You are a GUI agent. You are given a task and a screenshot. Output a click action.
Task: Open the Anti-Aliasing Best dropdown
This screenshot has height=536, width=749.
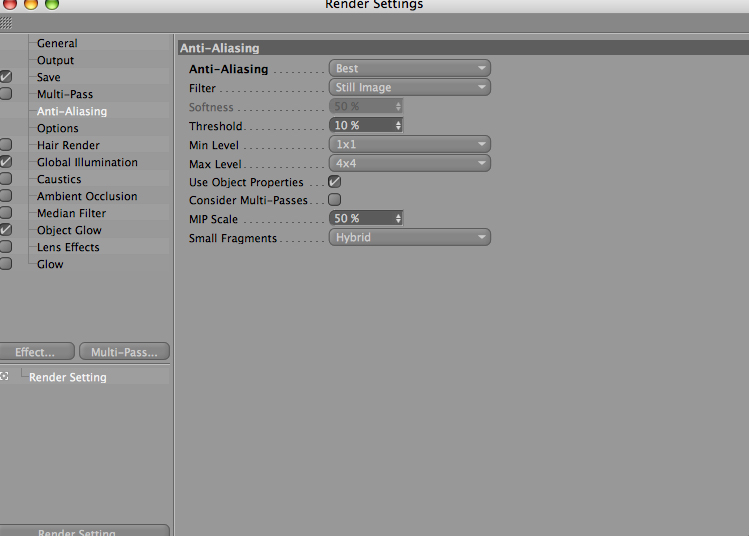pos(410,68)
